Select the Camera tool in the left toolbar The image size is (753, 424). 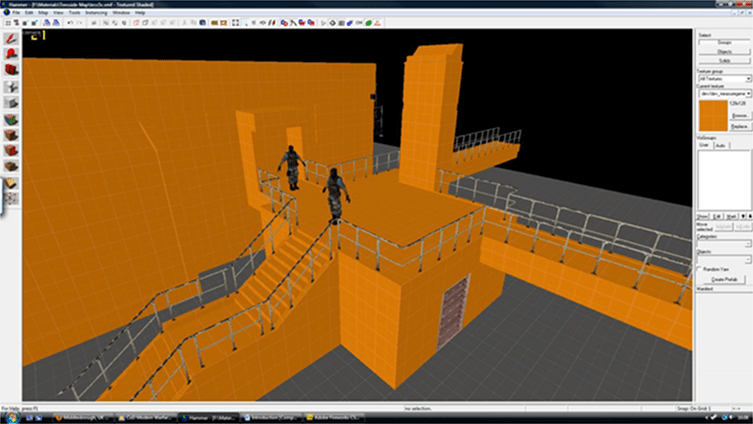click(x=11, y=70)
